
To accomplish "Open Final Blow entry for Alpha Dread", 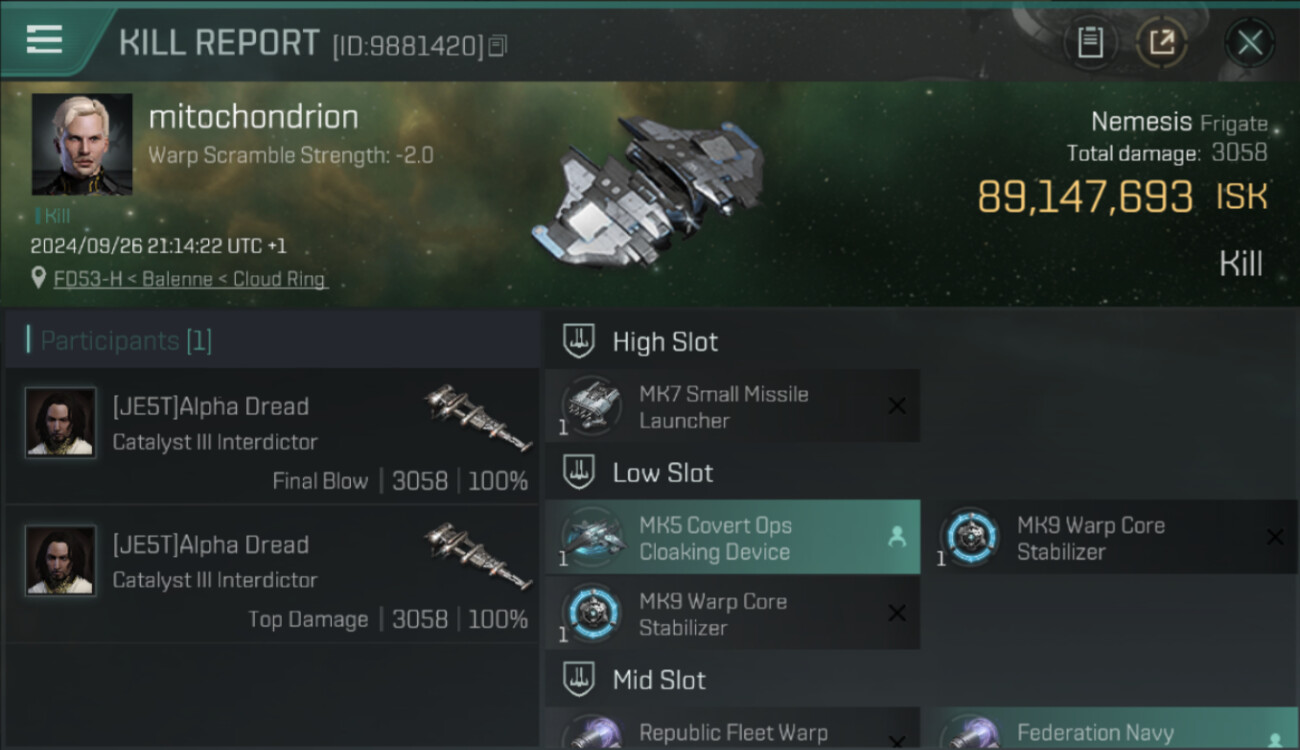I will [272, 436].
